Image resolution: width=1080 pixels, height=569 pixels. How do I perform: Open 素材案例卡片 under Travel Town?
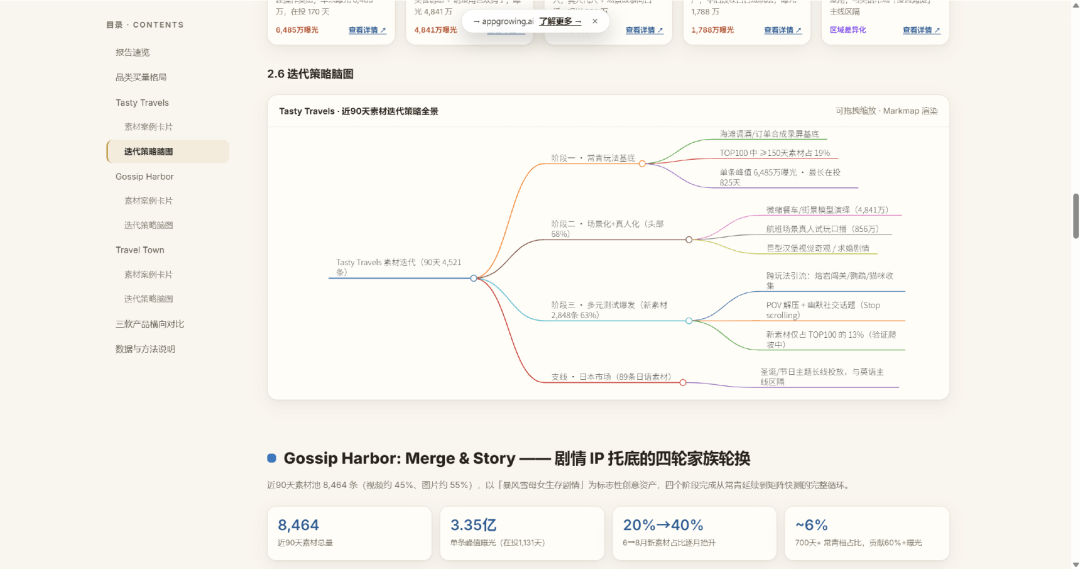click(x=148, y=274)
